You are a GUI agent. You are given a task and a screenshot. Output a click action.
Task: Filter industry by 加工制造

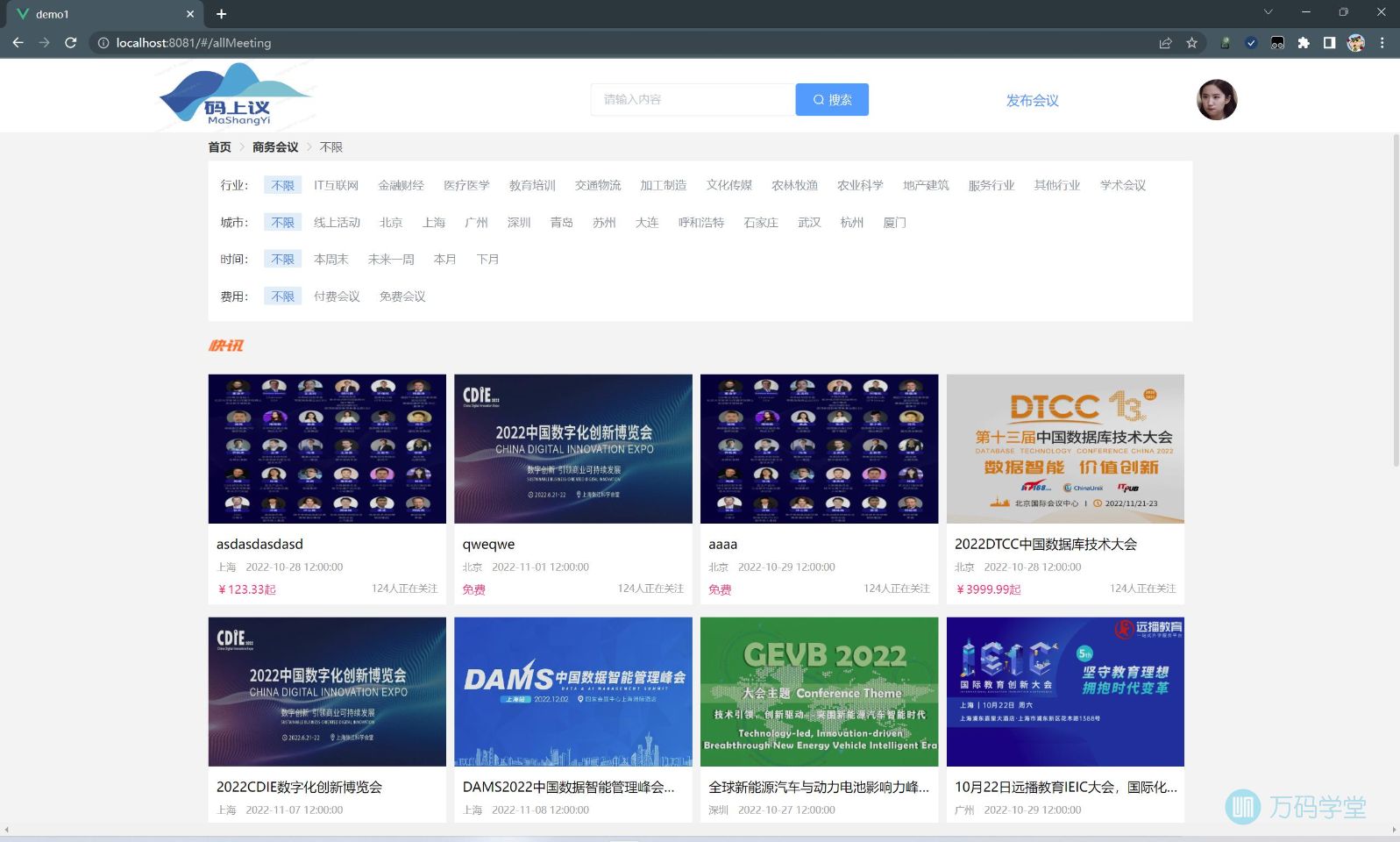[x=663, y=185]
